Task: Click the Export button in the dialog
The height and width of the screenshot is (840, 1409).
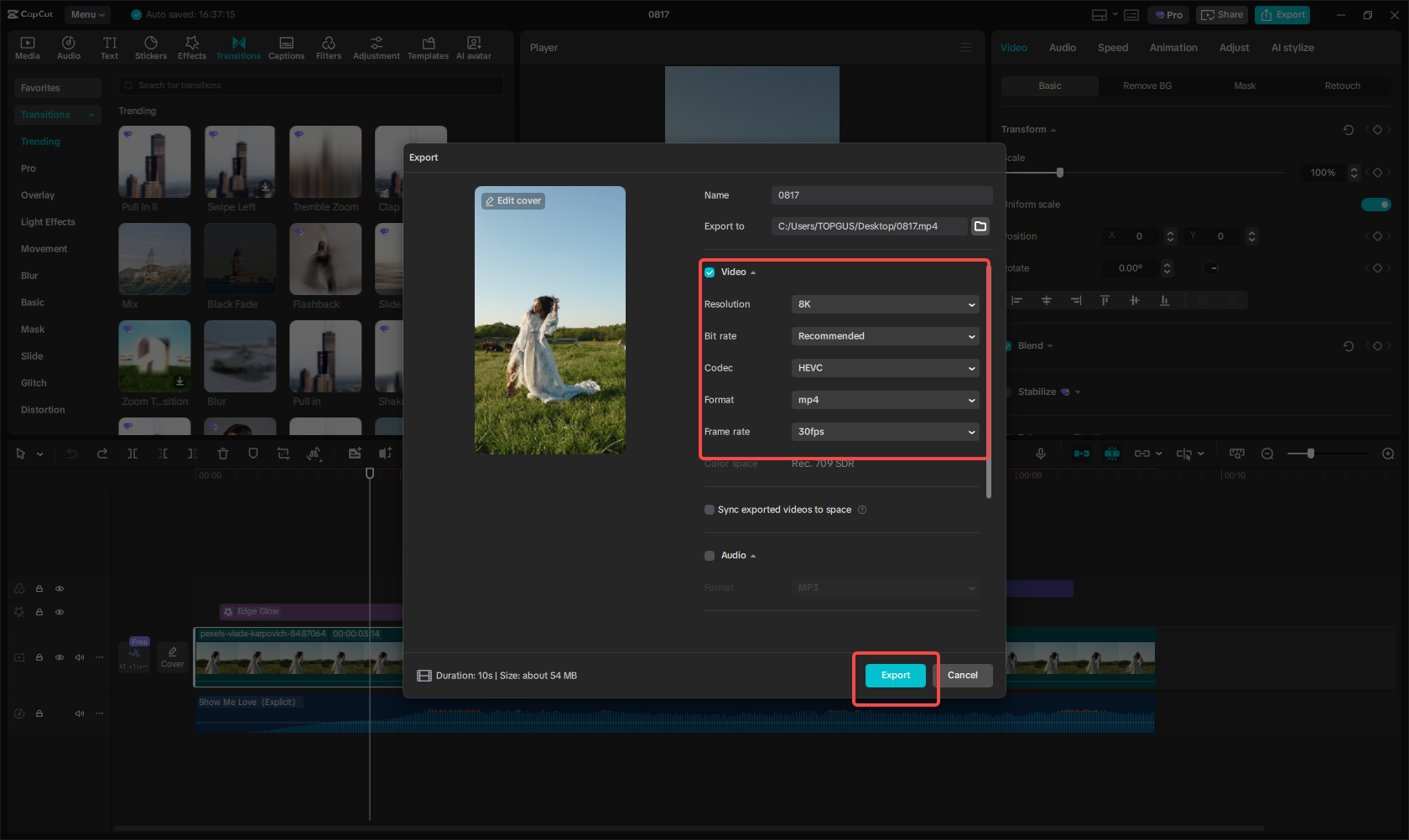Action: 895,675
